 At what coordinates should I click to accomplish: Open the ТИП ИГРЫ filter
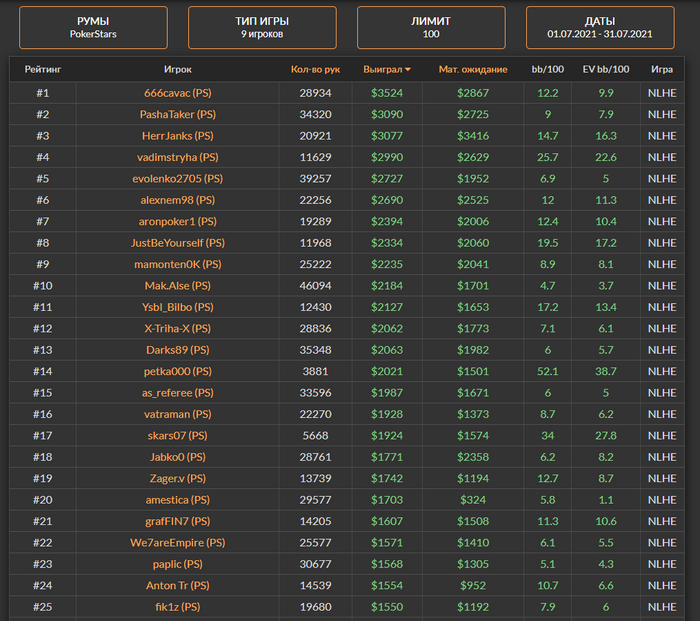tap(262, 27)
